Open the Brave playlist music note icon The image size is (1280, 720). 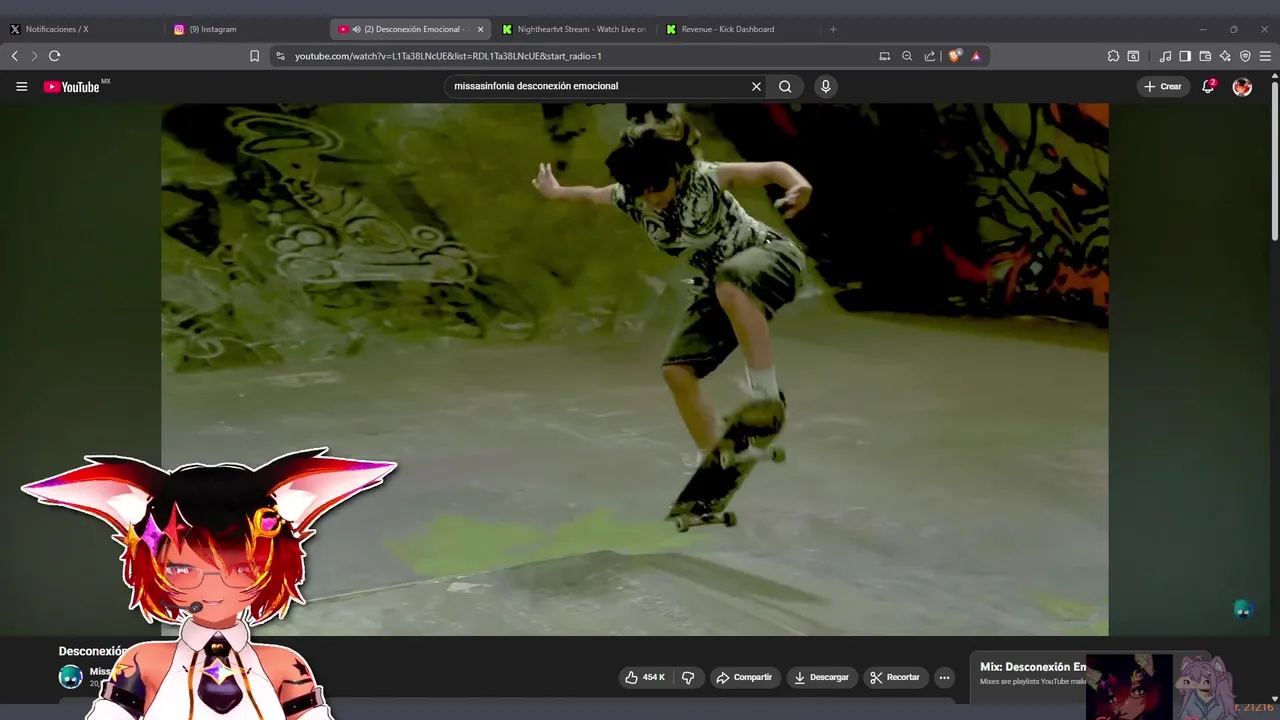point(1165,56)
